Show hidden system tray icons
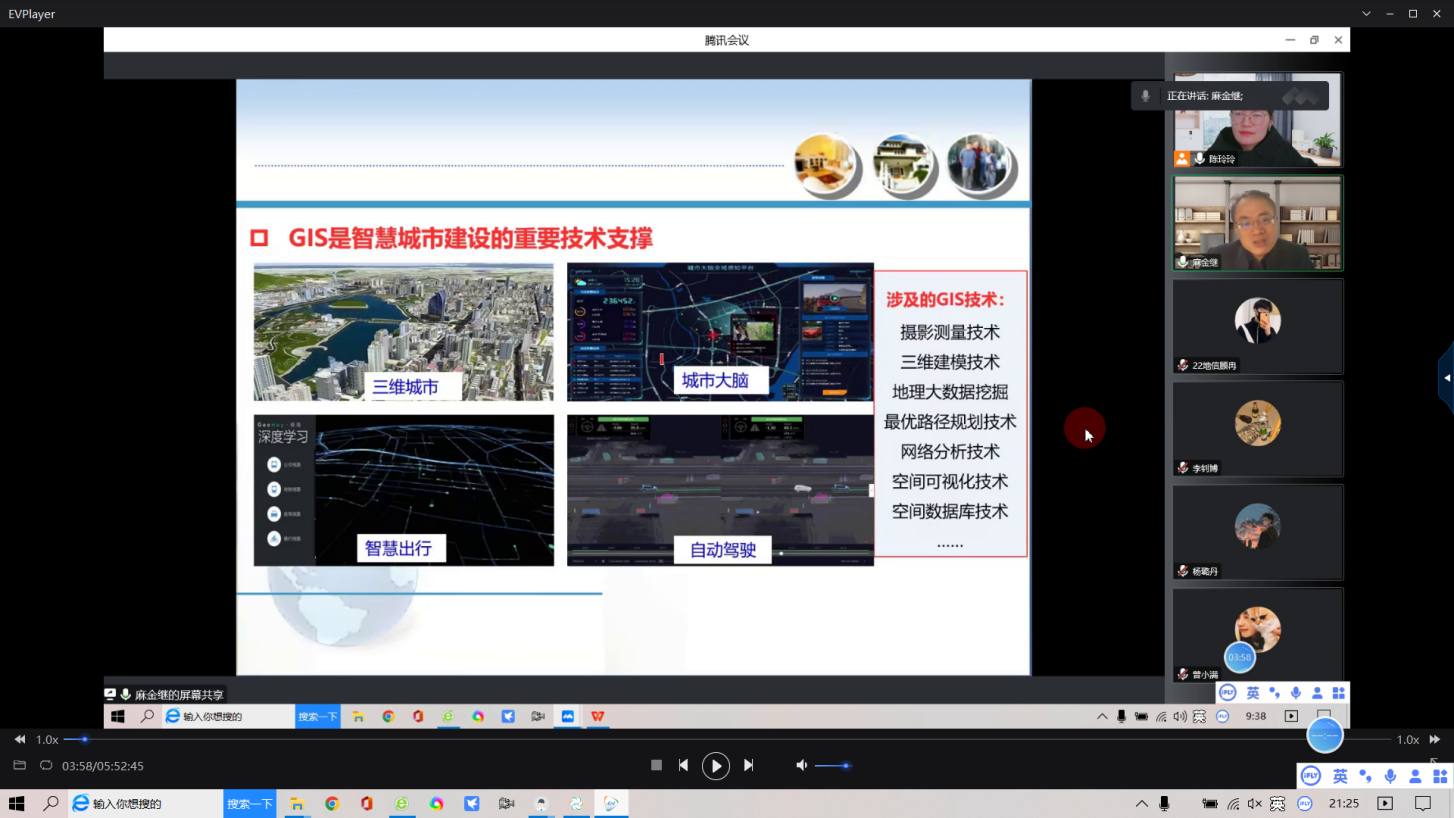The image size is (1454, 818). tap(1141, 803)
